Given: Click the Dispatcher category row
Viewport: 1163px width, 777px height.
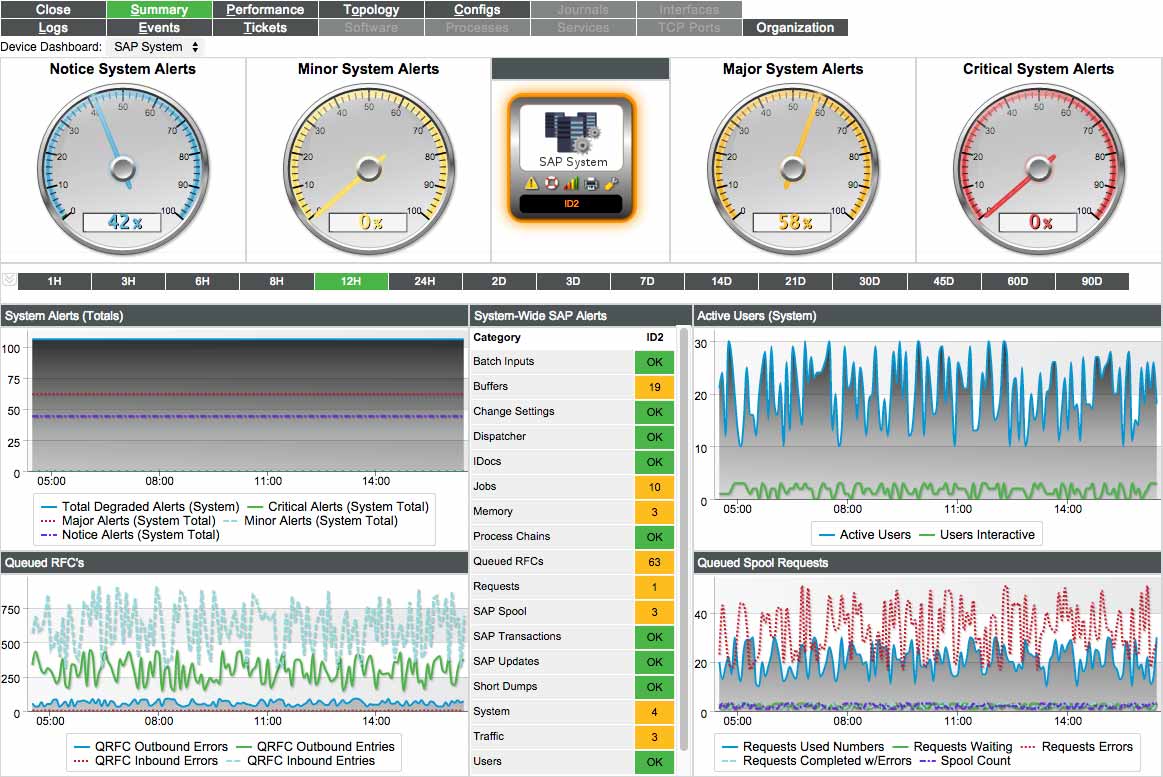Looking at the screenshot, I should [573, 436].
